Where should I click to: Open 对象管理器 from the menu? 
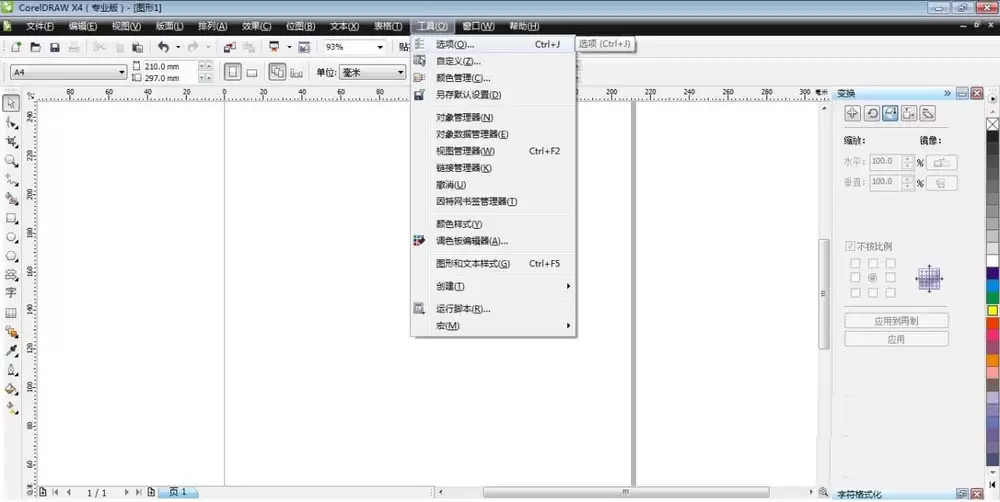(x=464, y=117)
